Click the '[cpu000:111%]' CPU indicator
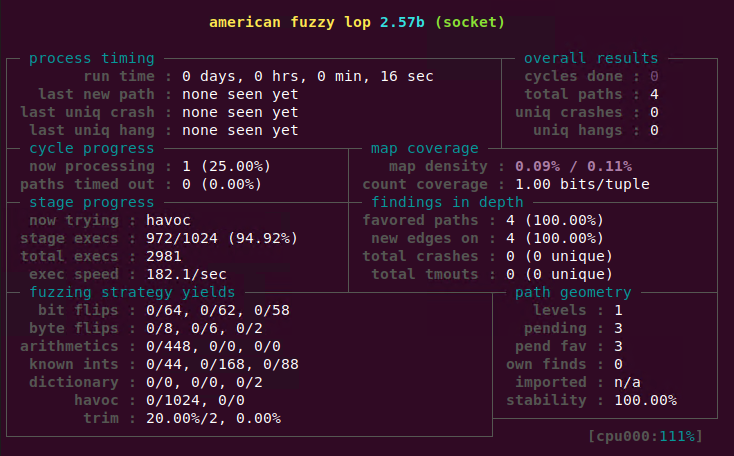Screen dimensions: 734x456 click(646, 437)
